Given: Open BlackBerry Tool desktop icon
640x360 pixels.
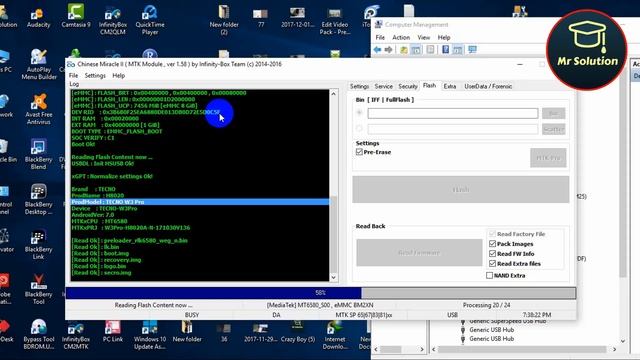Looking at the screenshot, I should 38,289.
